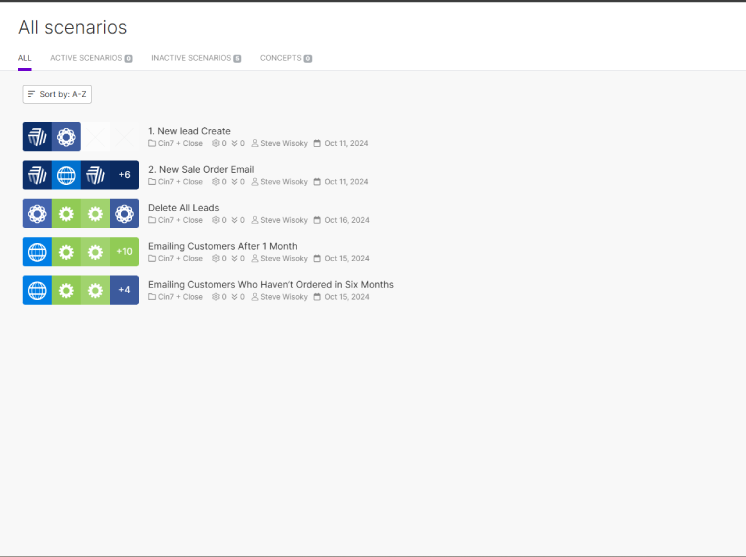Viewport: 746px width, 557px height.
Task: Click the Close module icon in New lead Create
Action: point(66,137)
